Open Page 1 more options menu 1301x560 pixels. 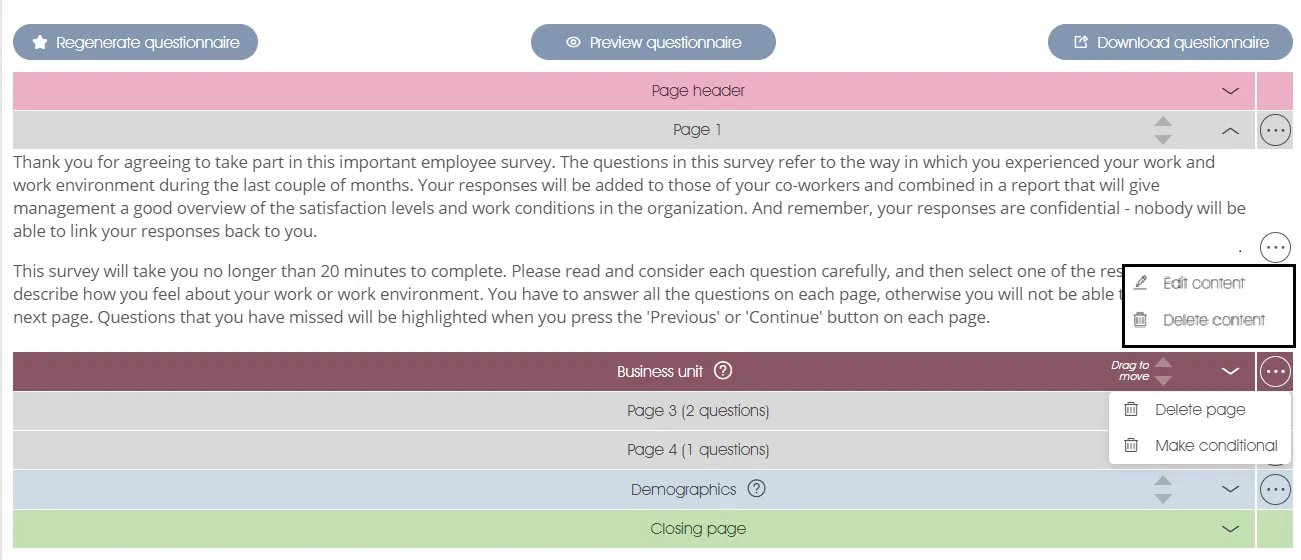1275,130
